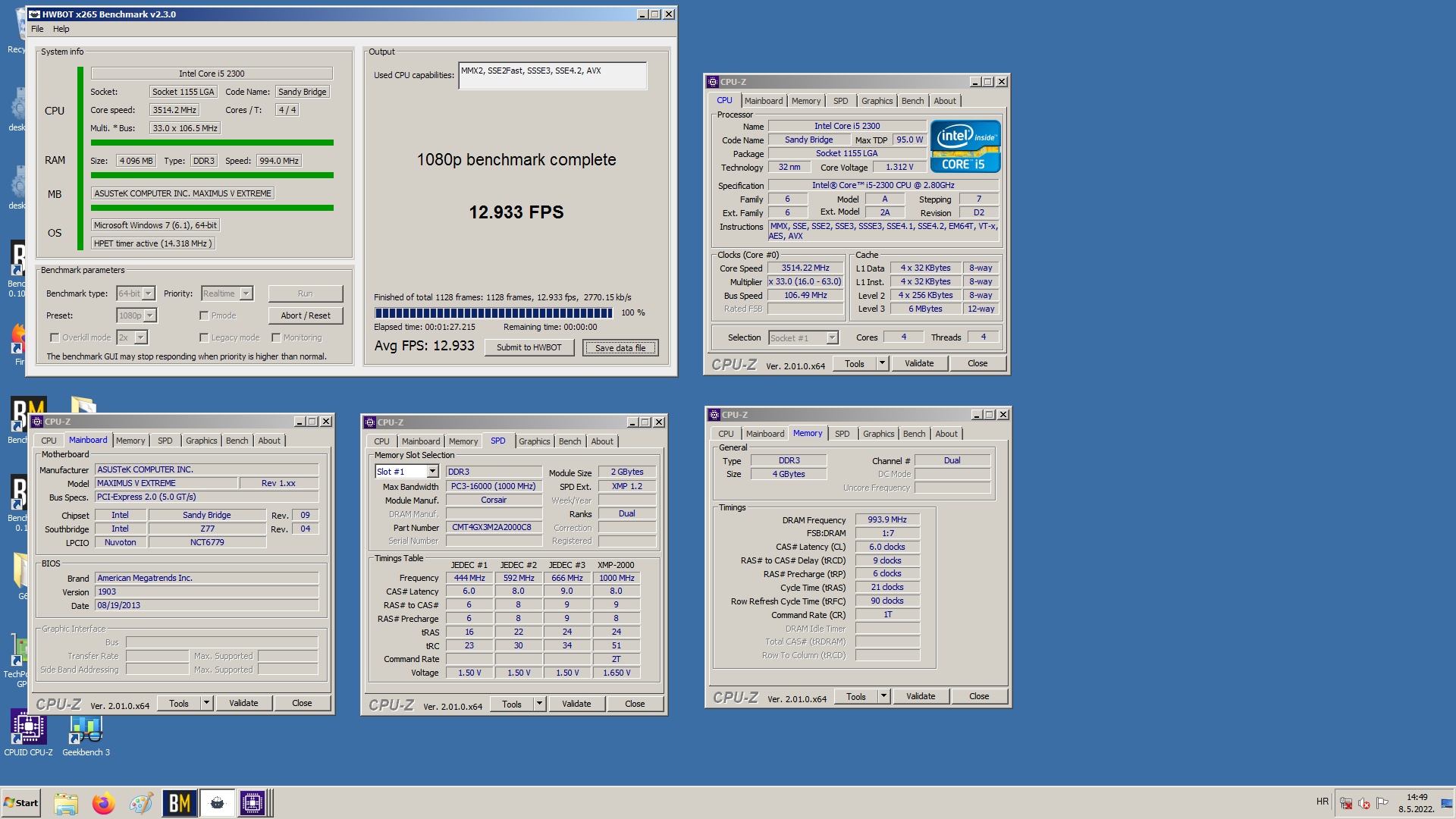The image size is (1456, 819).
Task: Click the CPU-Z icon in CPU window title
Action: [x=712, y=82]
